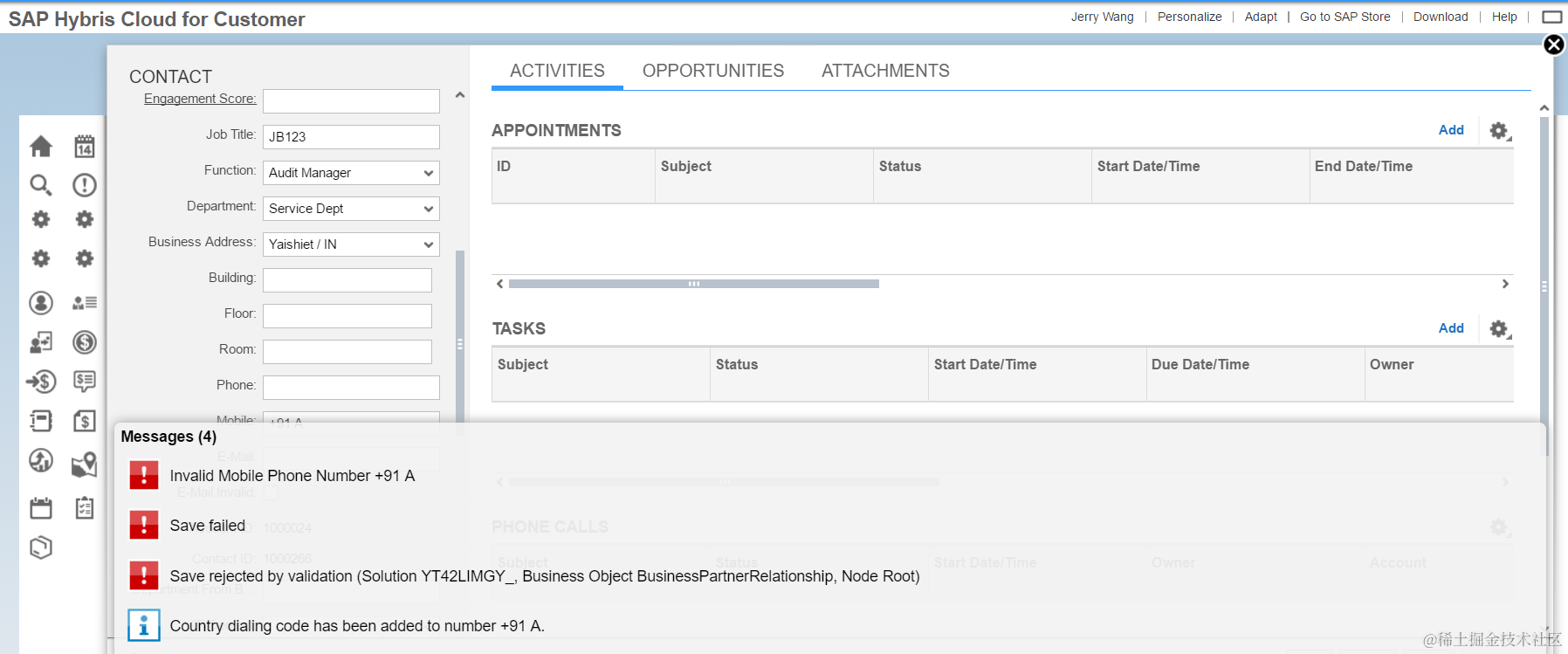The image size is (1568, 654).
Task: Close the contact overlay with X
Action: (1554, 45)
